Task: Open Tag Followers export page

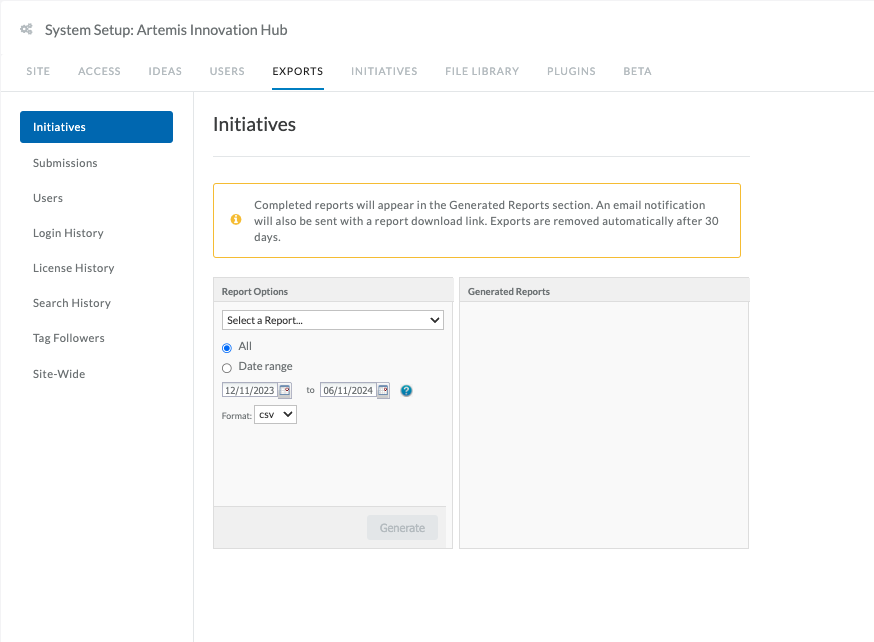Action: pos(69,338)
